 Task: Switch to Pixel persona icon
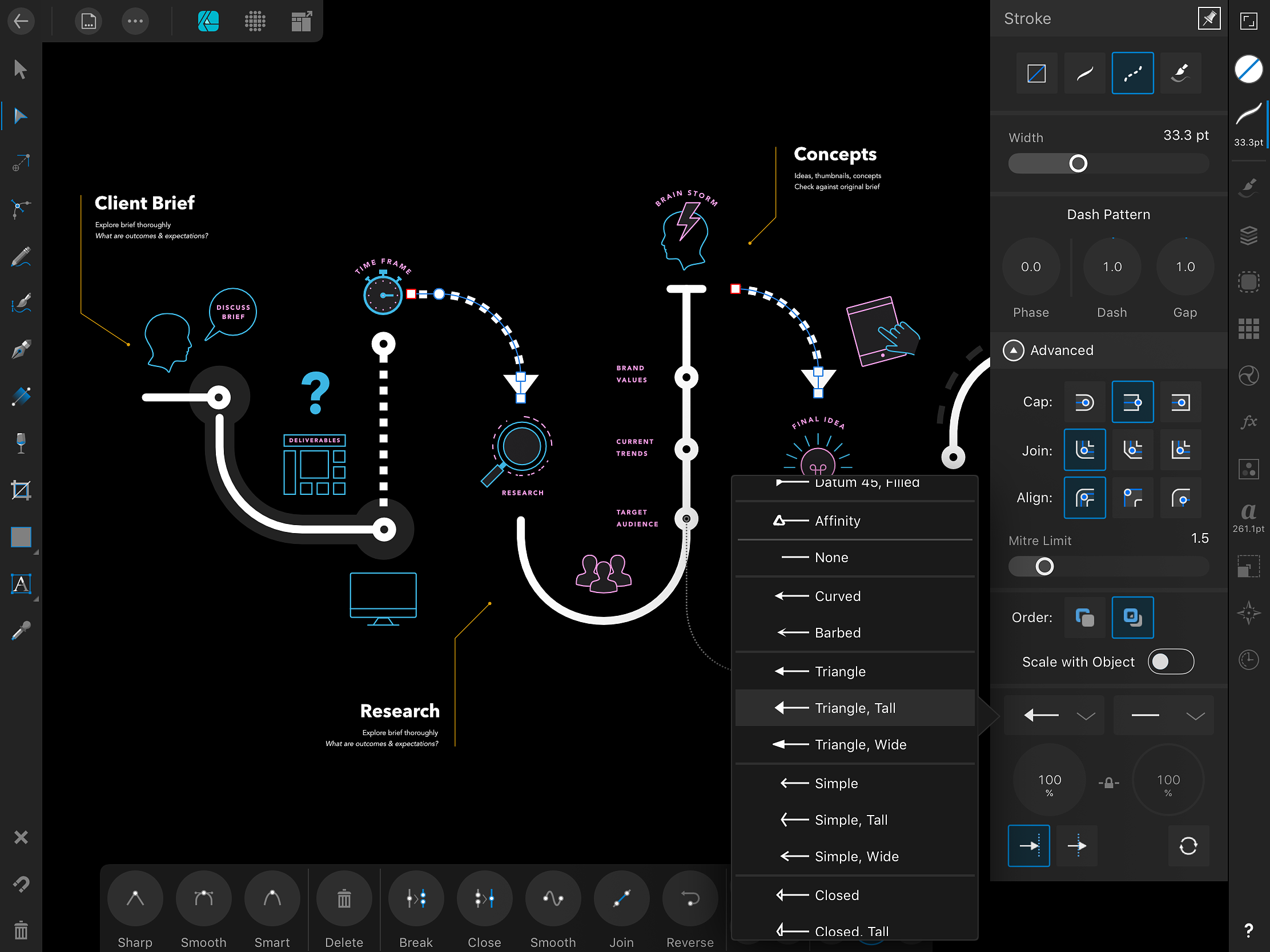tap(255, 22)
